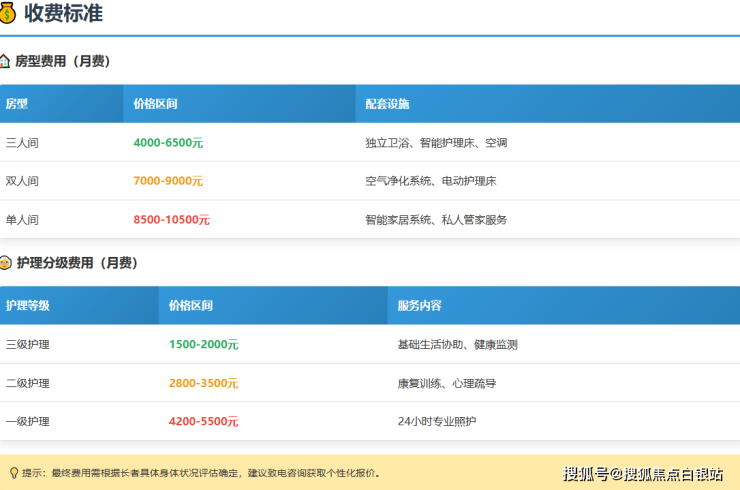Click the 房型 column header
The height and width of the screenshot is (490, 740).
[x=17, y=104]
